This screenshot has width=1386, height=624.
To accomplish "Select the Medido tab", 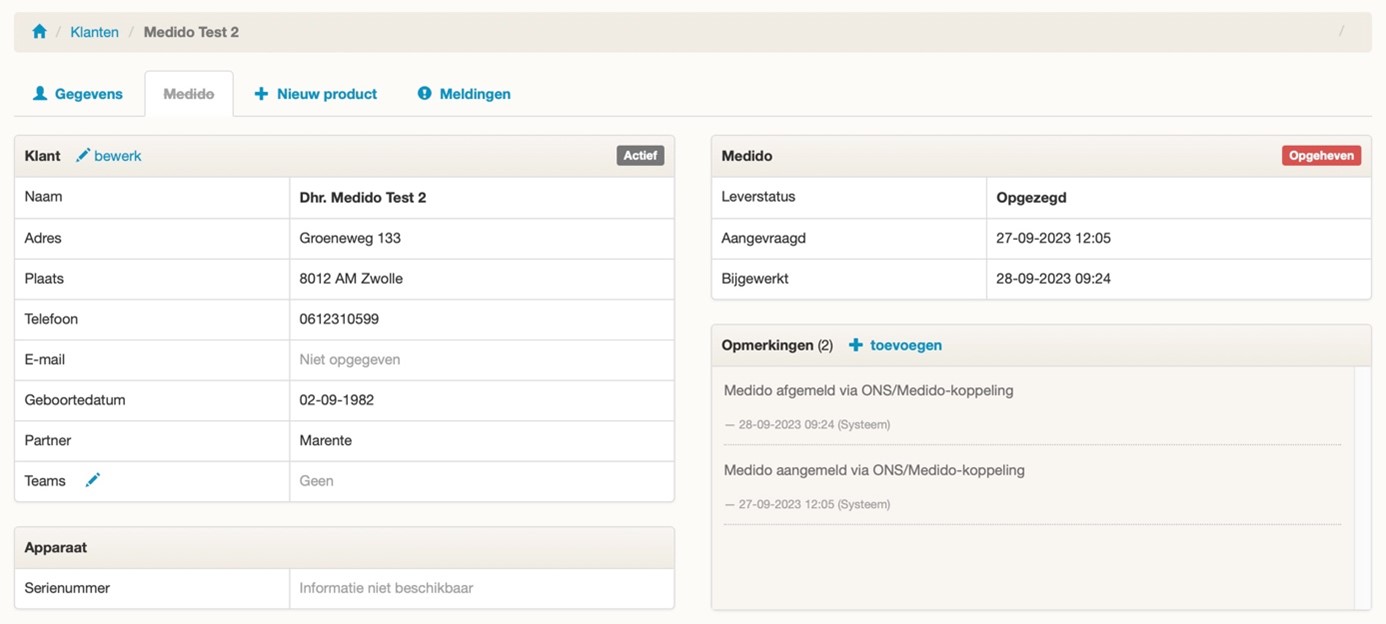I will coord(189,94).
